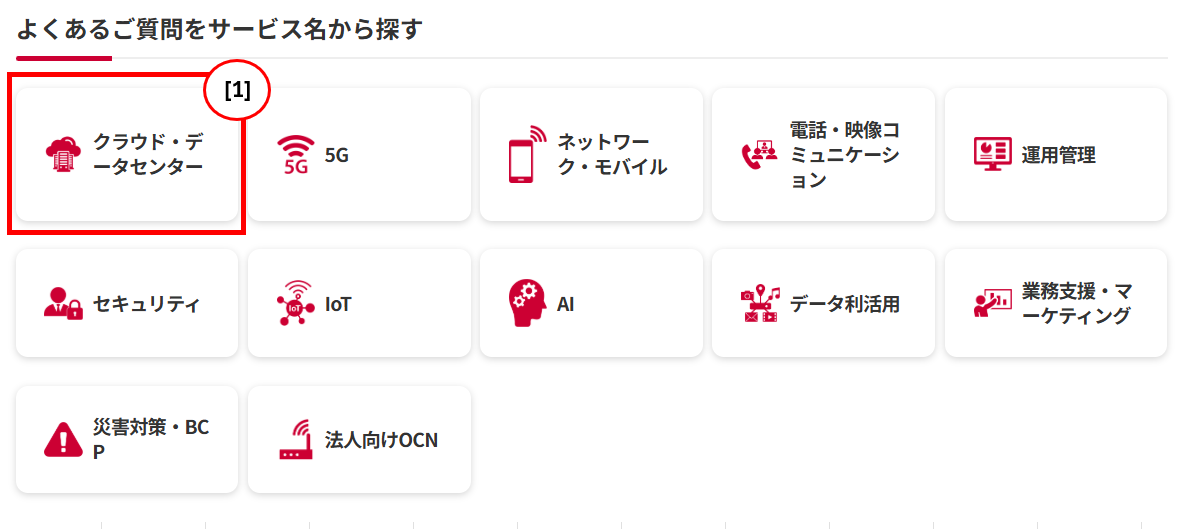
Task: Click the IoT connected nodes icon
Action: click(x=296, y=304)
